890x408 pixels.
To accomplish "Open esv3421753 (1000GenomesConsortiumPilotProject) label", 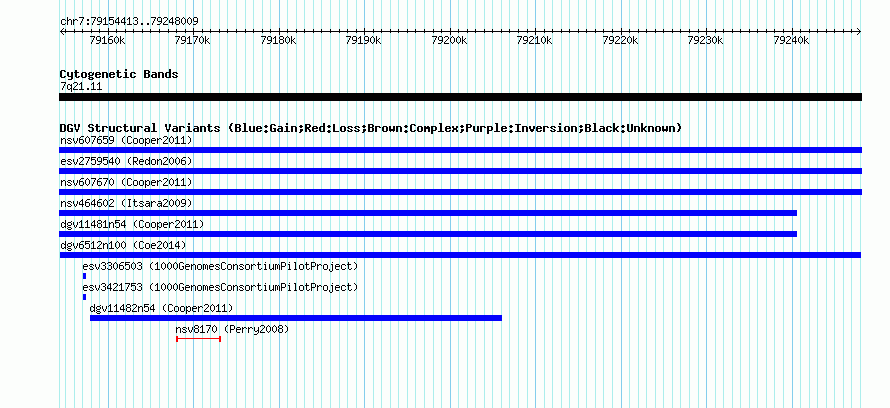I will [x=220, y=287].
